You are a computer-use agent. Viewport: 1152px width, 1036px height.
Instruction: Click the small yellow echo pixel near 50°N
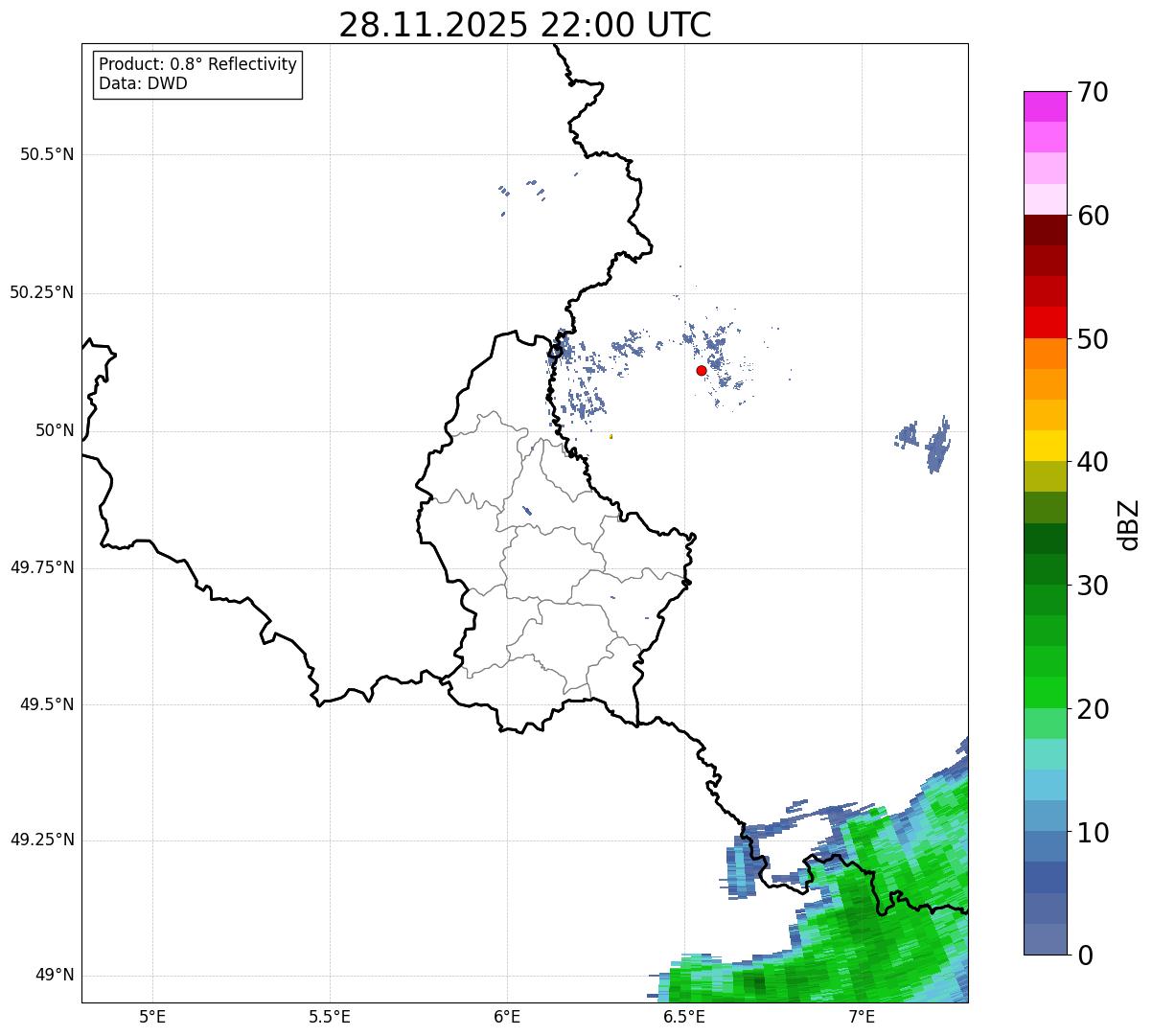point(611,436)
